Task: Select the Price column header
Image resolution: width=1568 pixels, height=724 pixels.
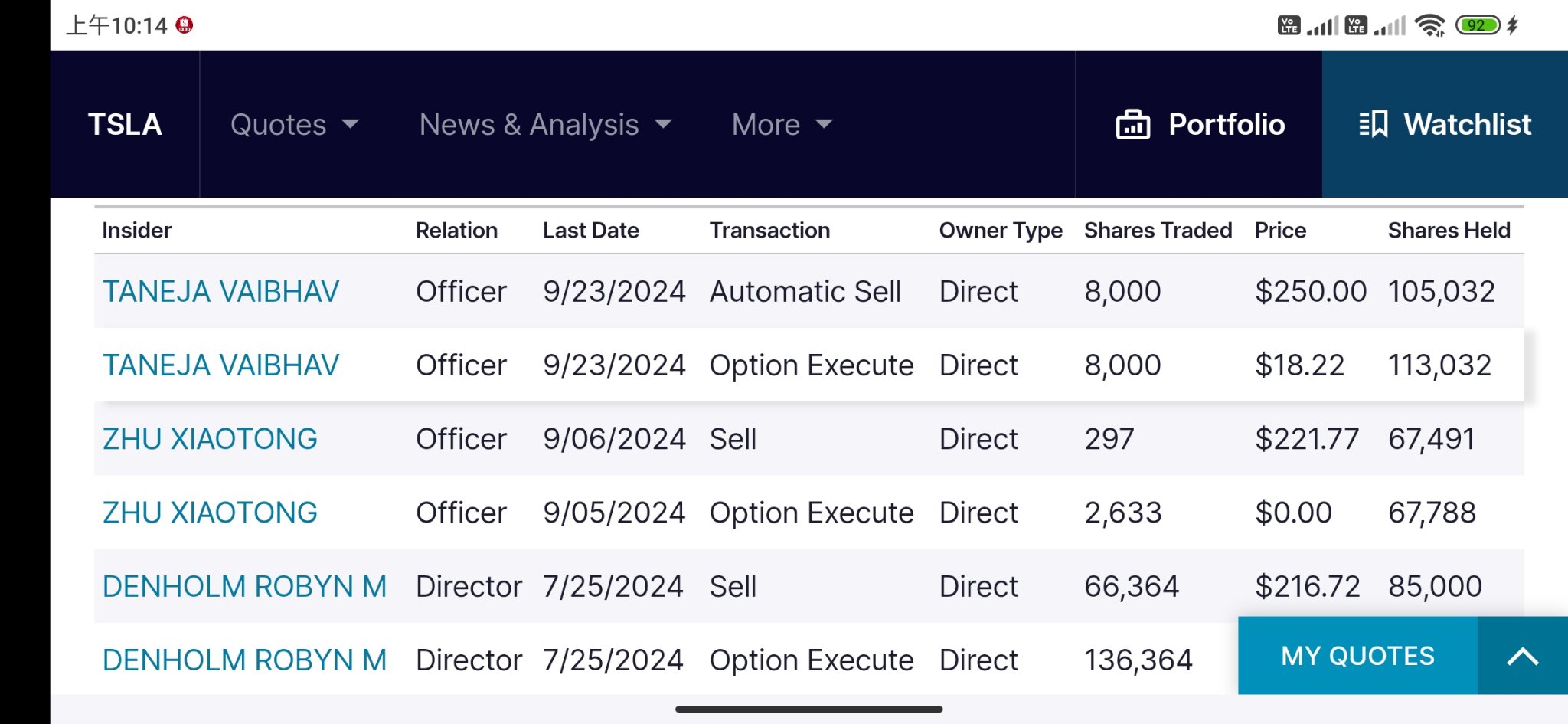Action: coord(1280,230)
